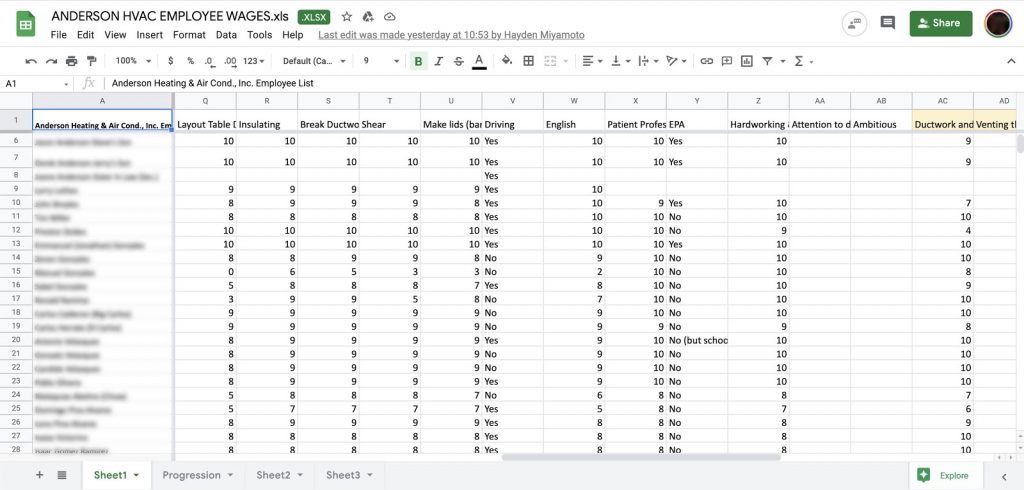The height and width of the screenshot is (490, 1024).
Task: Click the Explore button
Action: pos(946,476)
